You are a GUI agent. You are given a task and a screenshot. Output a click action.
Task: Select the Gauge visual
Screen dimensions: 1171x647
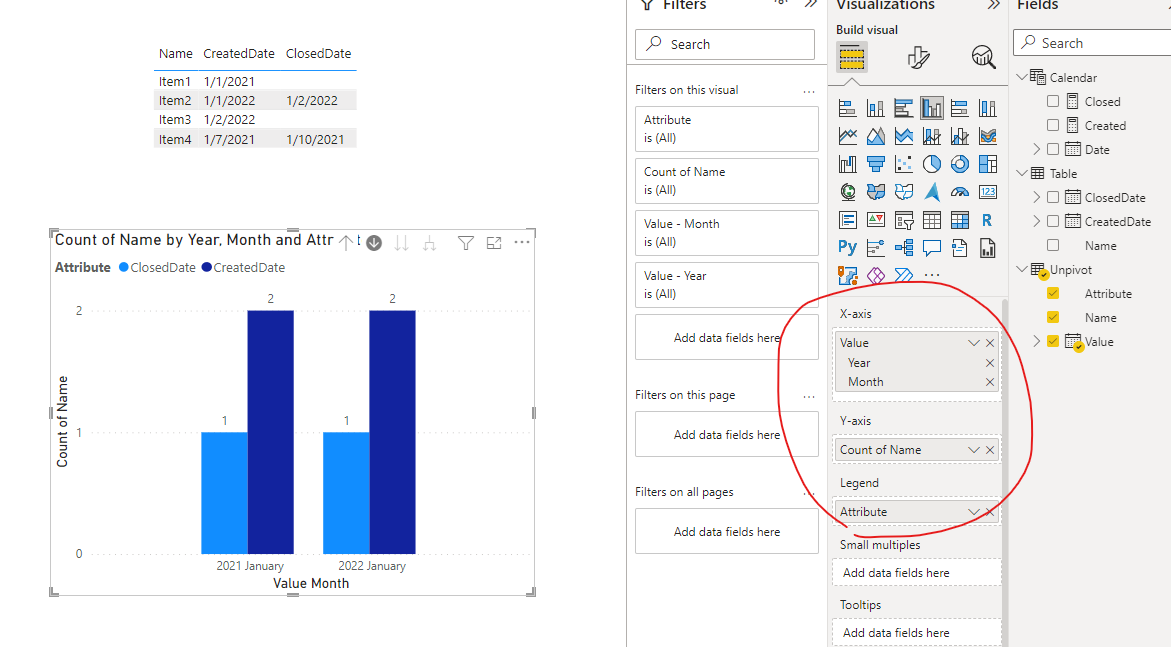point(960,192)
